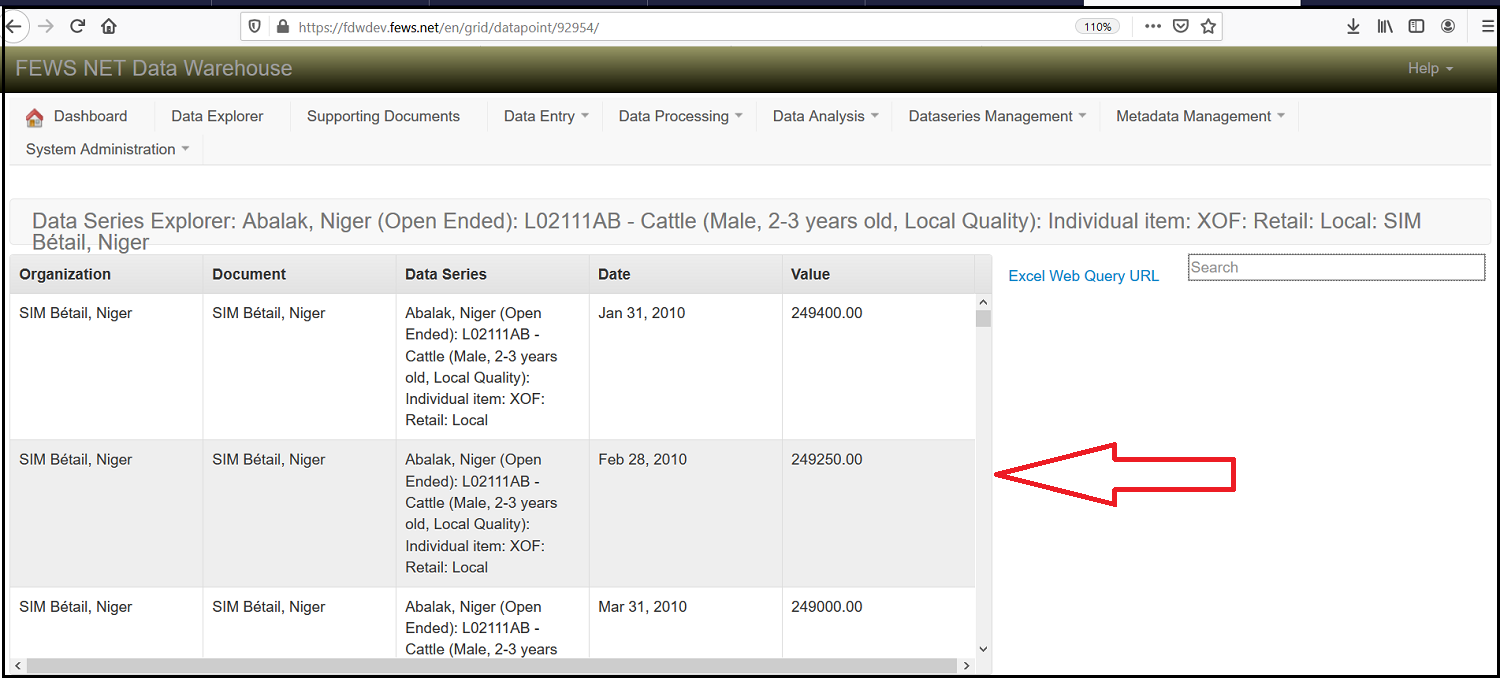This screenshot has width=1500, height=678.
Task: Click inside the Search input field
Action: 1335,267
